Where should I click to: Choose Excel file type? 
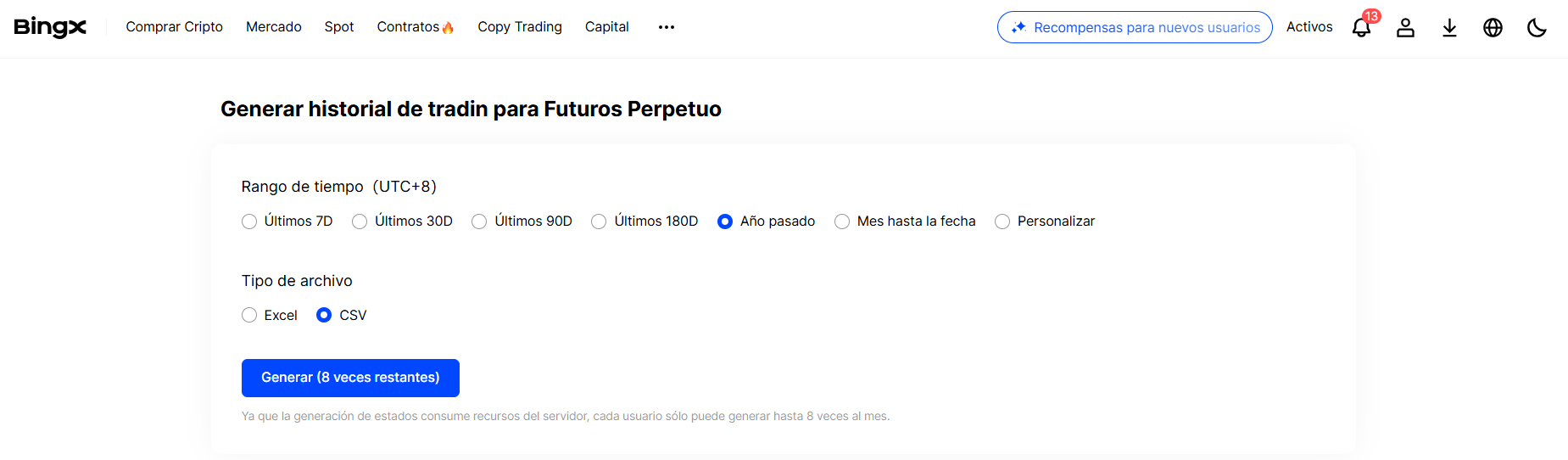pos(249,316)
